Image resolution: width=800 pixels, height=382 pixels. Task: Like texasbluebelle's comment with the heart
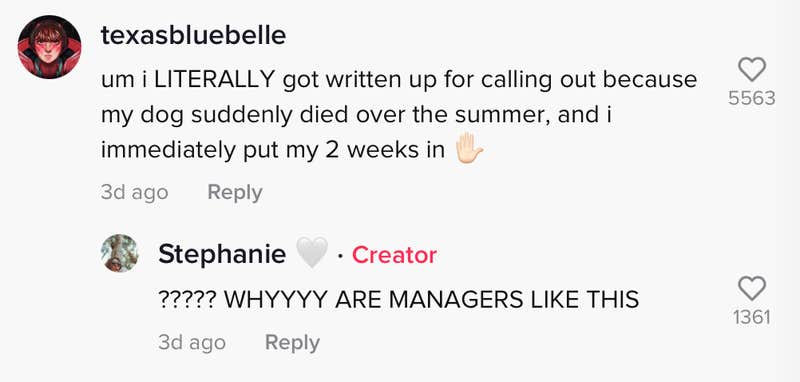point(752,69)
